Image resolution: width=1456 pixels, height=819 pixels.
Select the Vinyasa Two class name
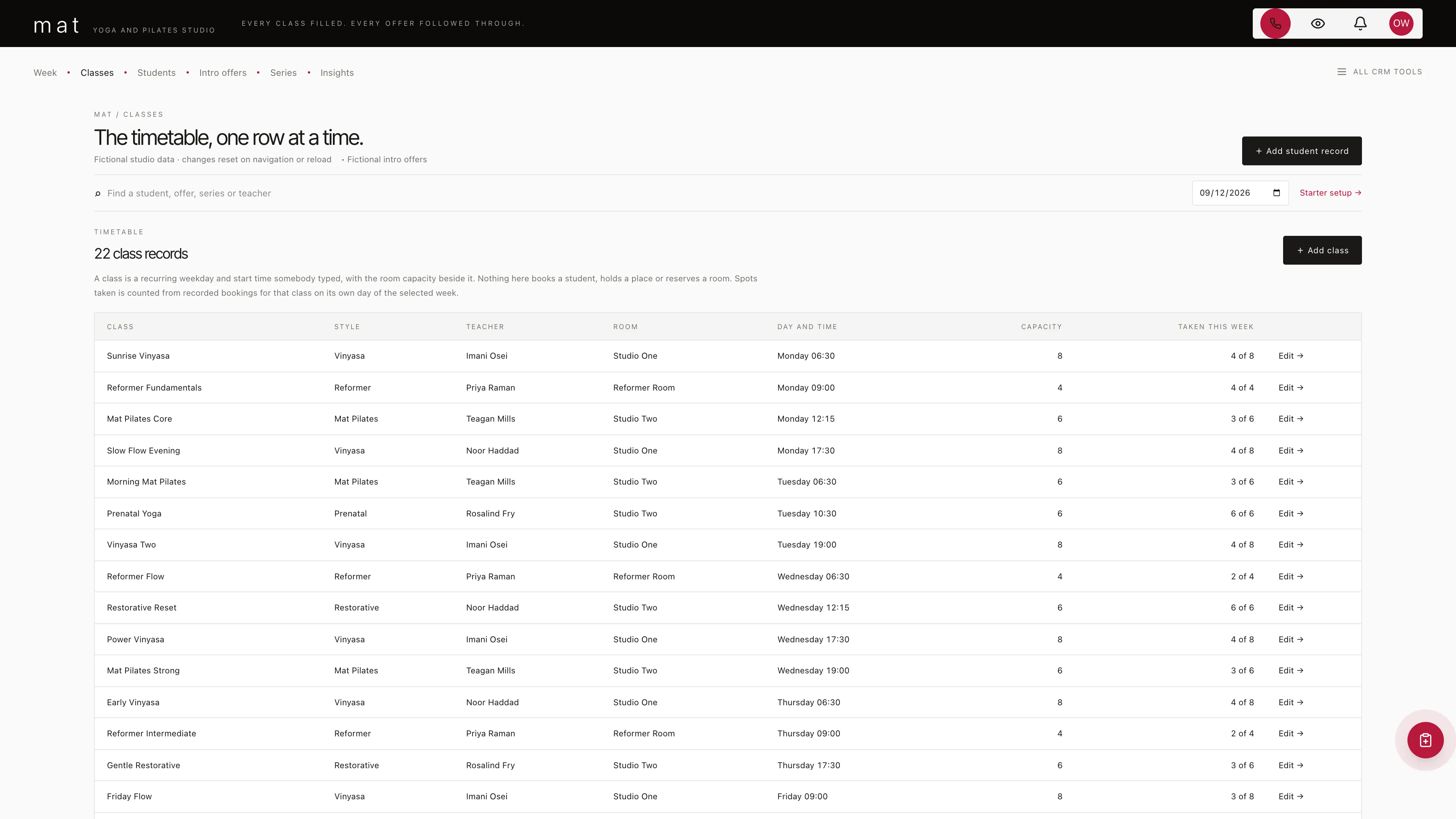point(131,544)
